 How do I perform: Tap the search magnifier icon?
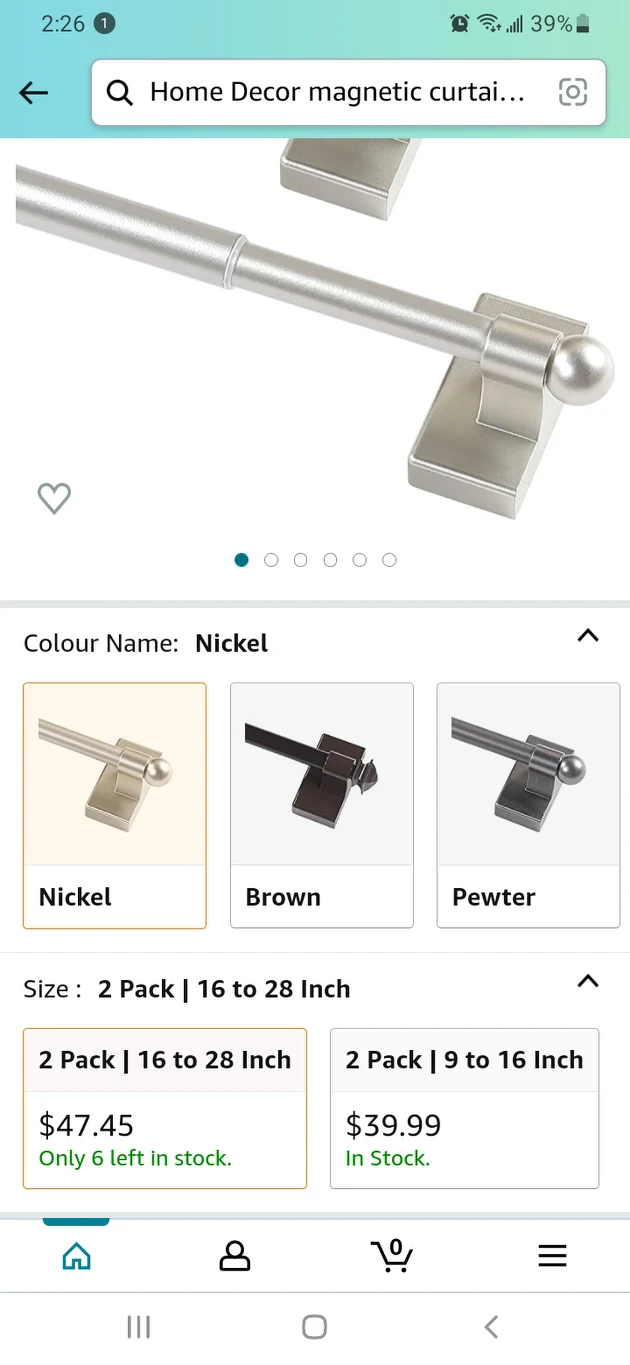point(120,93)
